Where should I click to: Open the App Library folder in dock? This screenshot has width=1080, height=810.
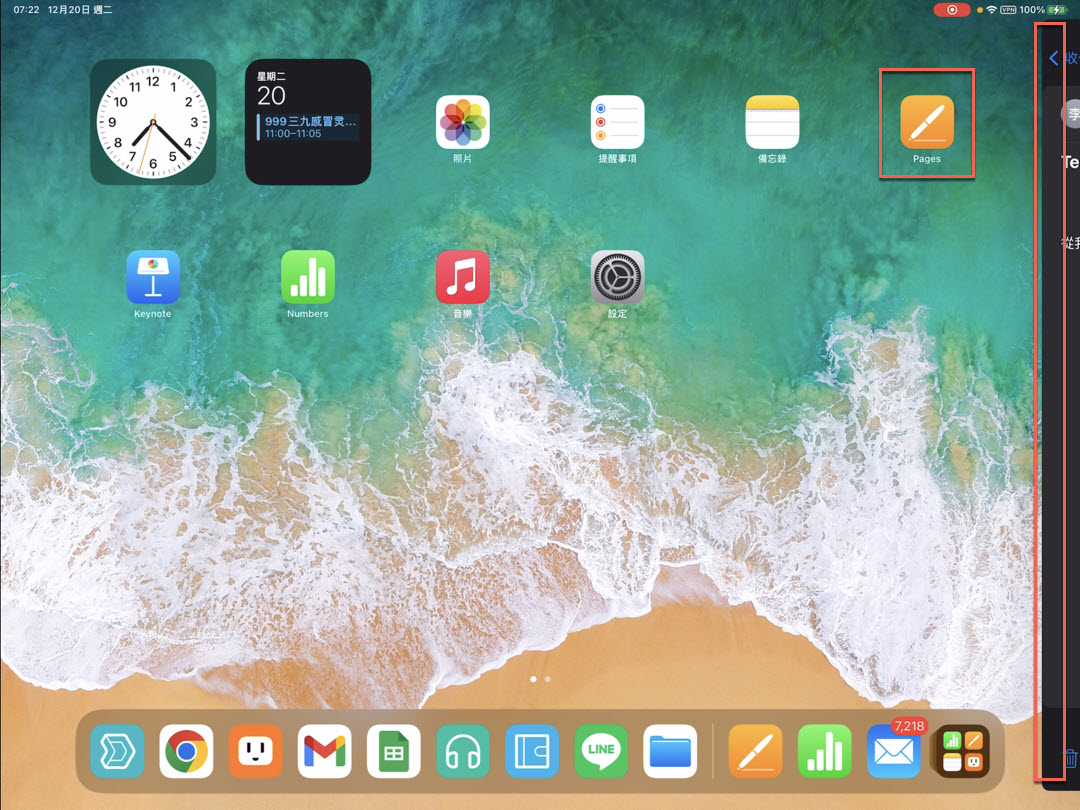[x=961, y=751]
